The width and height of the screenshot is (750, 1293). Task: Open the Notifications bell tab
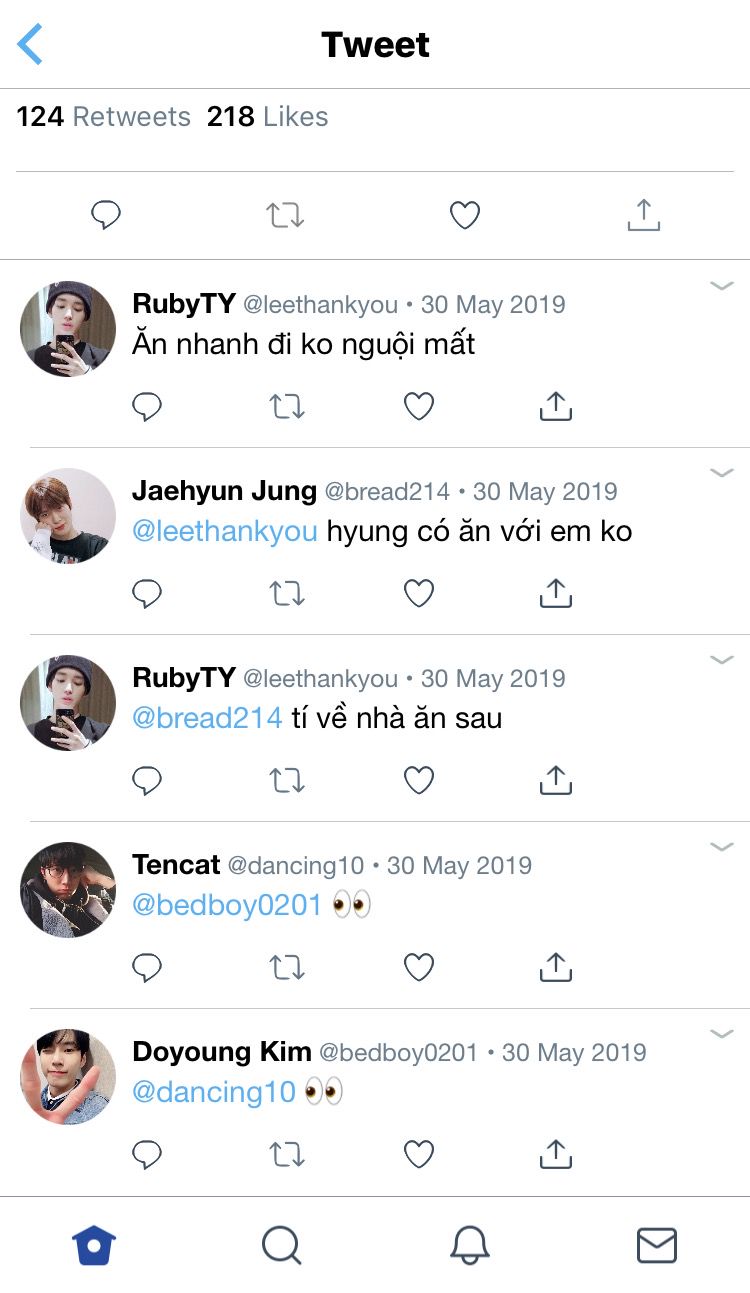[x=470, y=1246]
